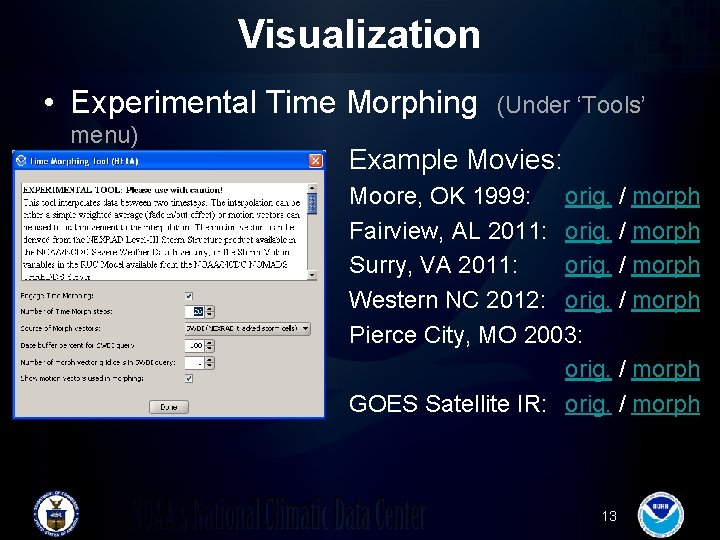Click the Department of Commerce seal logo
Image resolution: width=720 pixels, height=540 pixels.
56,513
